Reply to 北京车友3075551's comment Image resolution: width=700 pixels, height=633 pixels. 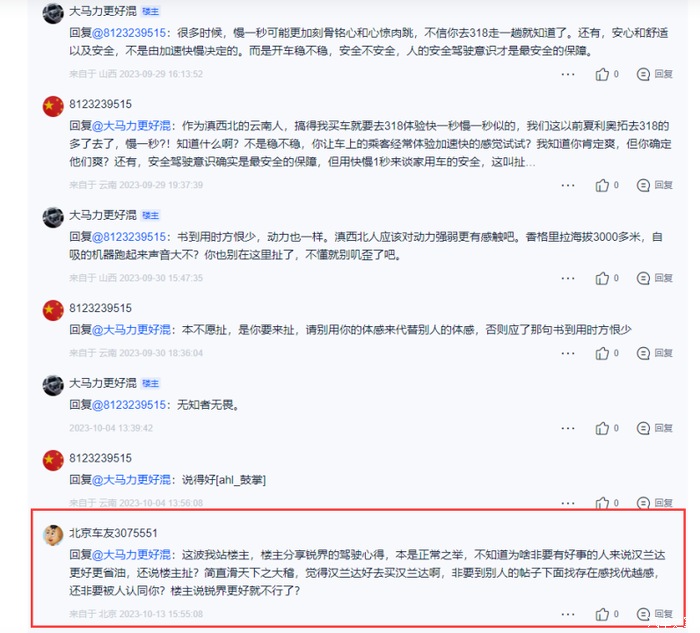pos(654,614)
